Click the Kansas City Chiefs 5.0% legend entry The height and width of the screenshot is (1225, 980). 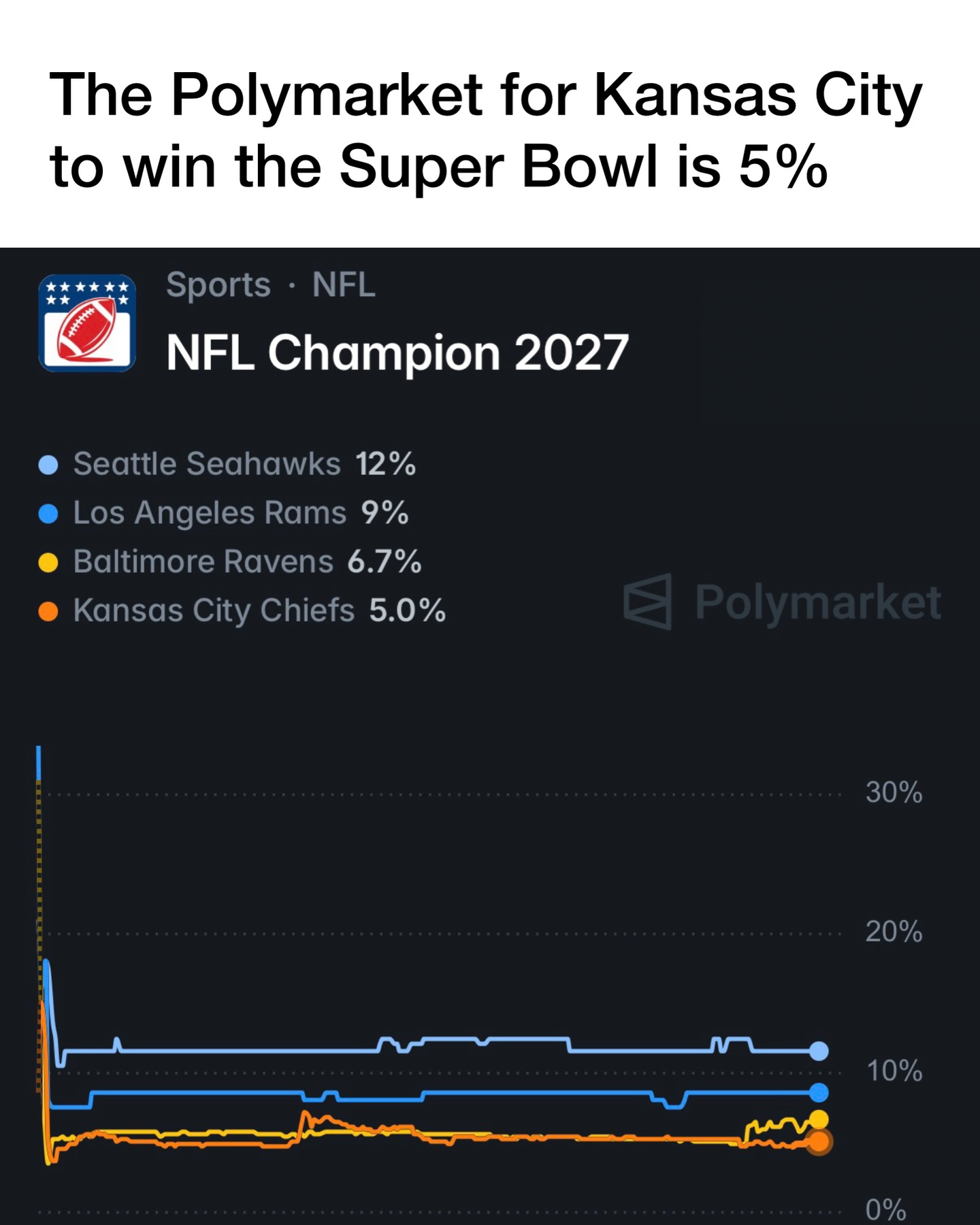pyautogui.click(x=259, y=610)
